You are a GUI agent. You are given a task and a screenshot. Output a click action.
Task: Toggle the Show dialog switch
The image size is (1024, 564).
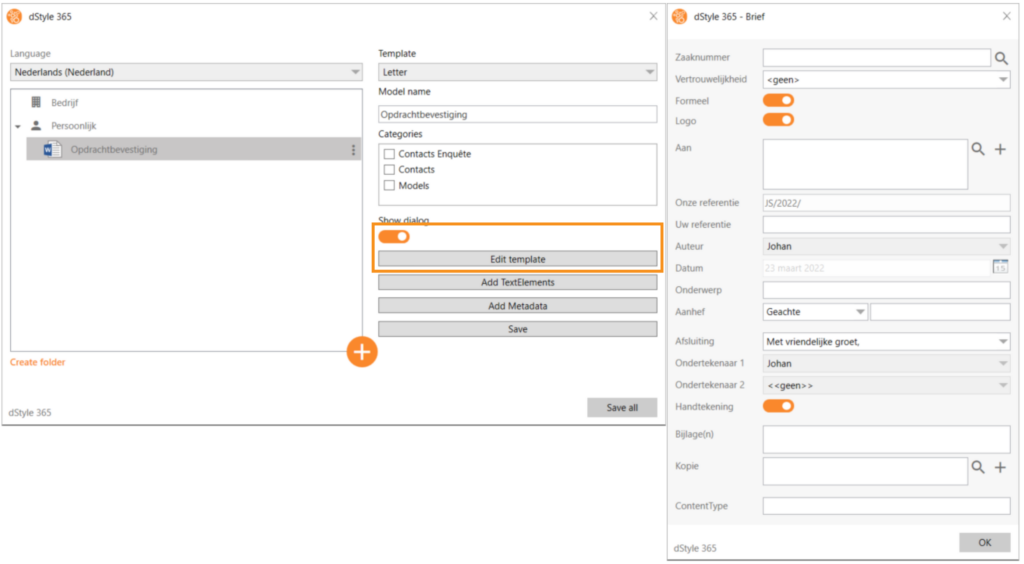coord(394,236)
